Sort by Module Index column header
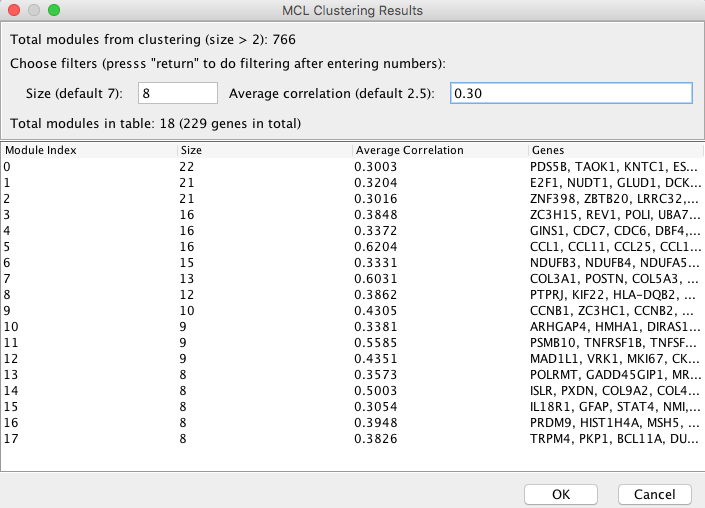 tap(89, 150)
